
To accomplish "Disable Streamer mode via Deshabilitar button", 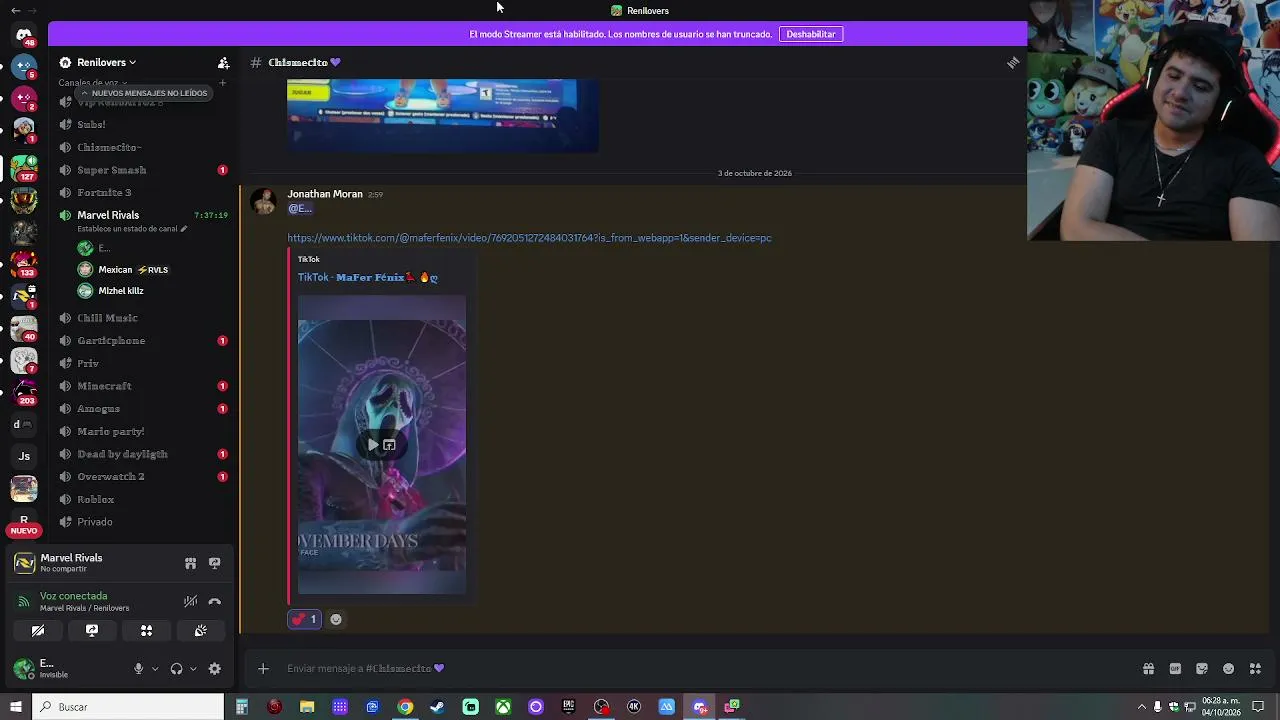I will click(811, 34).
